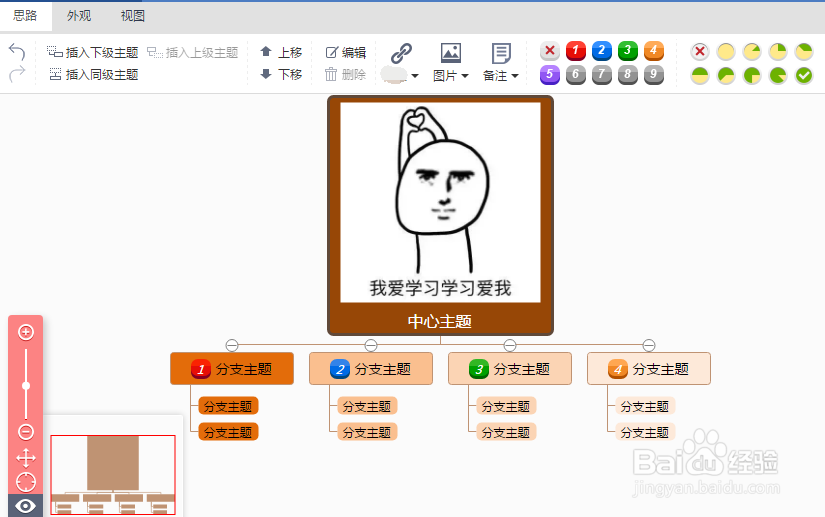Collapse branch 3 with its minus circle
Viewport: 825px width, 517px height.
point(510,345)
